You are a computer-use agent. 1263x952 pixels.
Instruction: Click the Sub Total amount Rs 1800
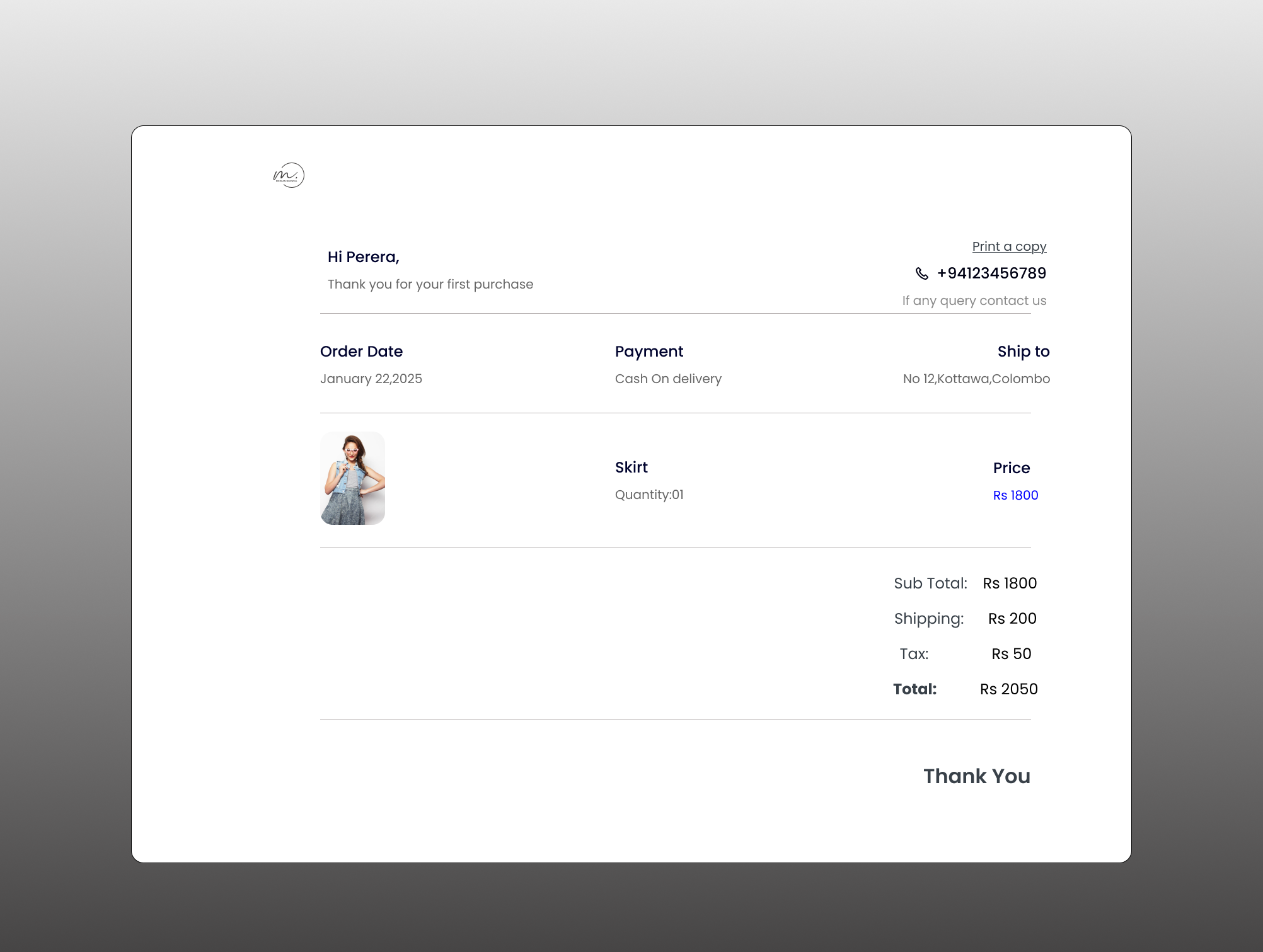click(x=1009, y=583)
